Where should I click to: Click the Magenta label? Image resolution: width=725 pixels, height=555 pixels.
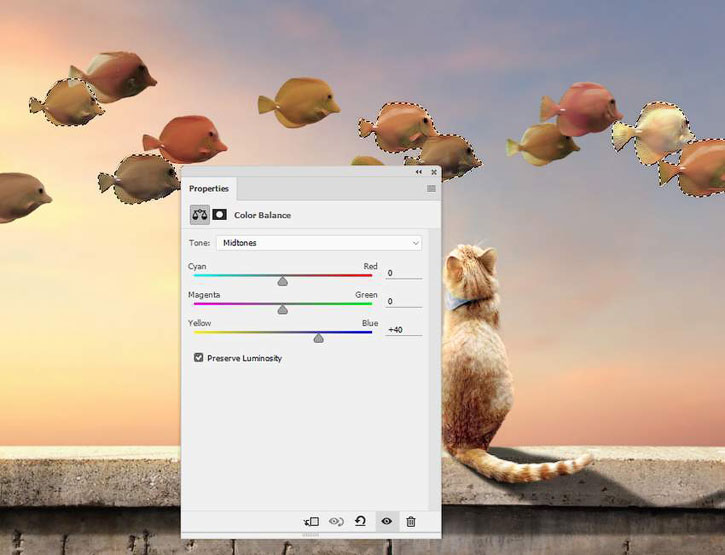click(x=204, y=295)
